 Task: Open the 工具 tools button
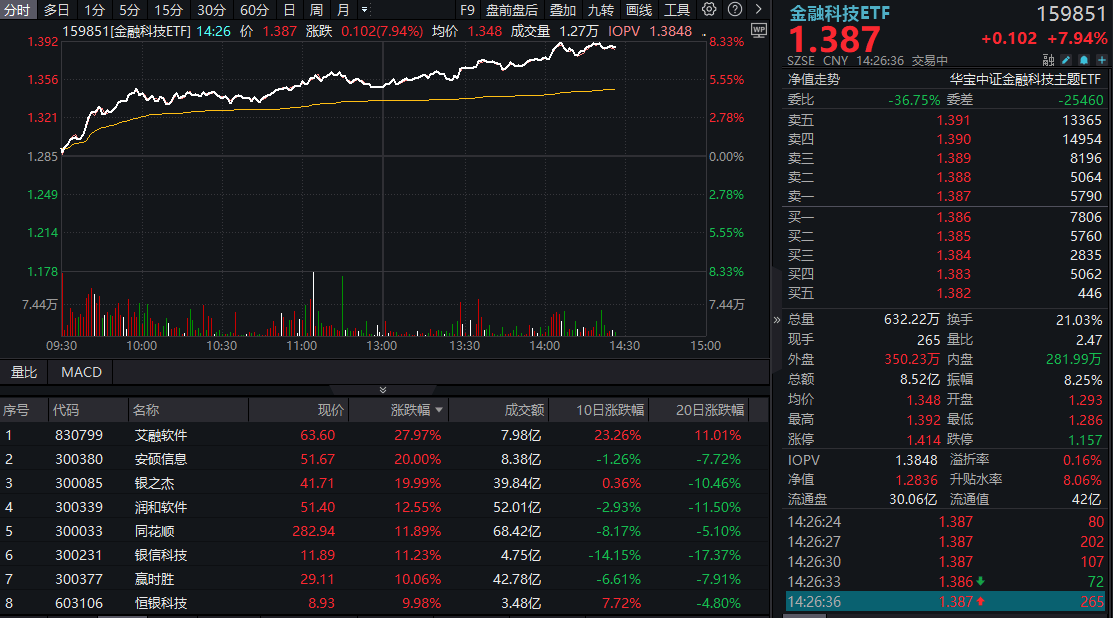click(x=677, y=10)
